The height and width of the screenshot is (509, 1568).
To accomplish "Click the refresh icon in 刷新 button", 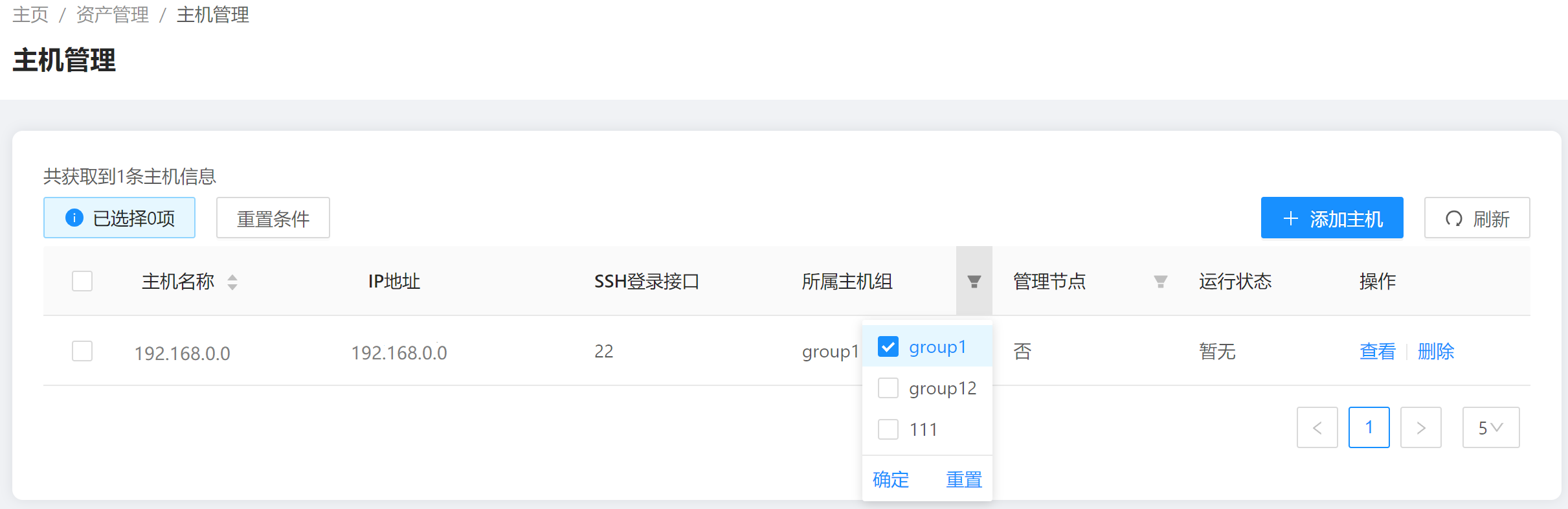I will (x=1454, y=219).
